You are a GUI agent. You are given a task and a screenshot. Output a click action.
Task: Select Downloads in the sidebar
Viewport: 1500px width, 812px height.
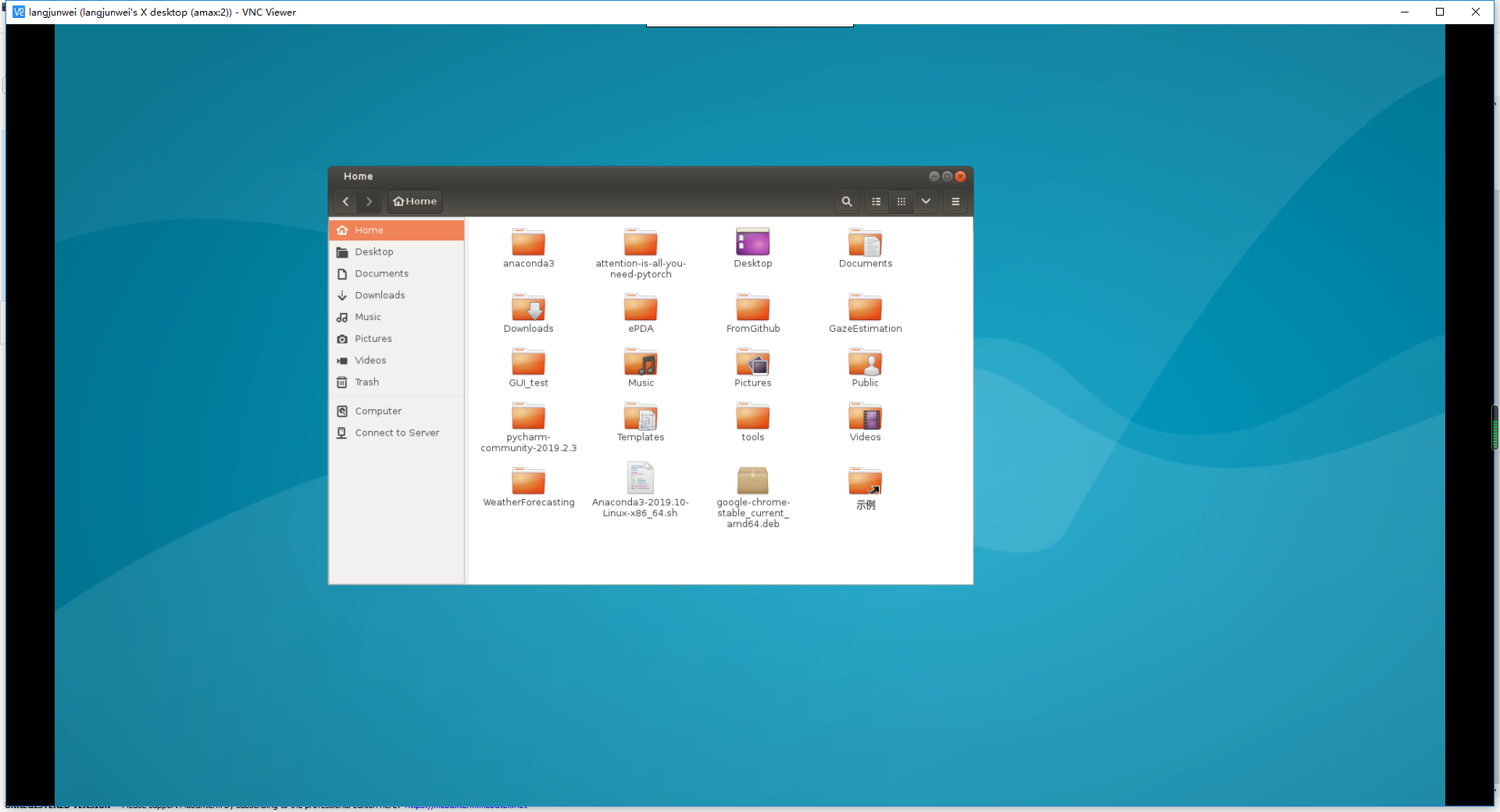coord(380,295)
